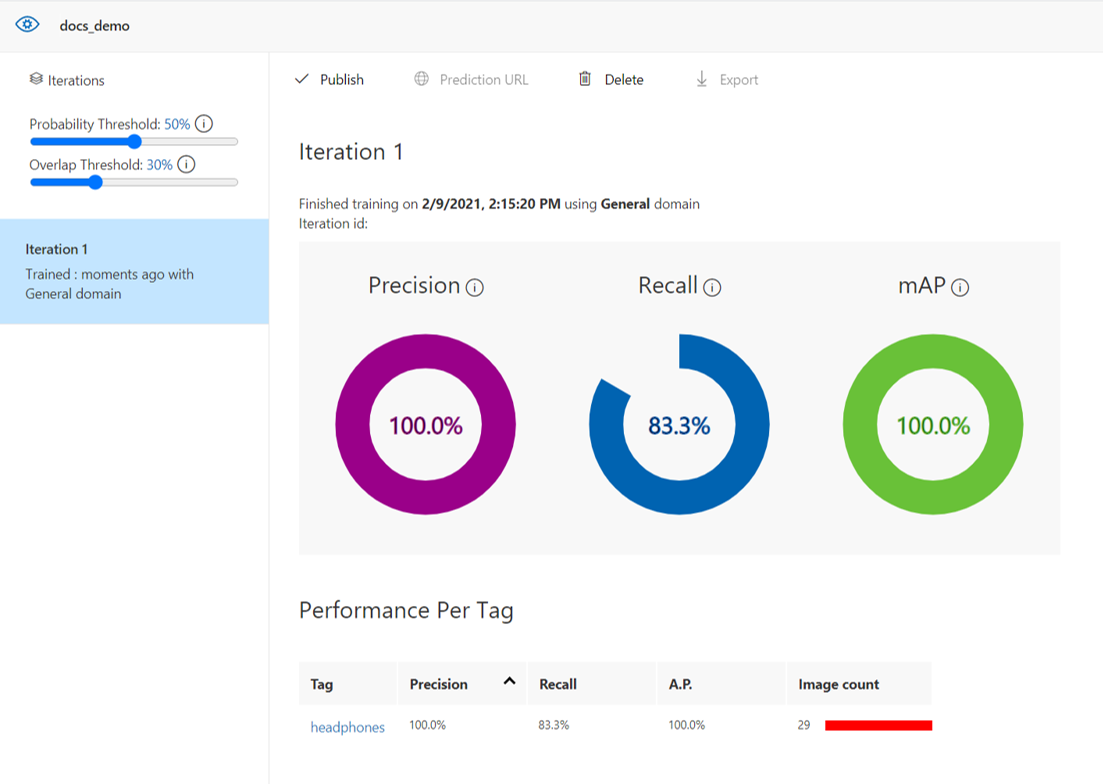Click the red image count bar

click(879, 726)
